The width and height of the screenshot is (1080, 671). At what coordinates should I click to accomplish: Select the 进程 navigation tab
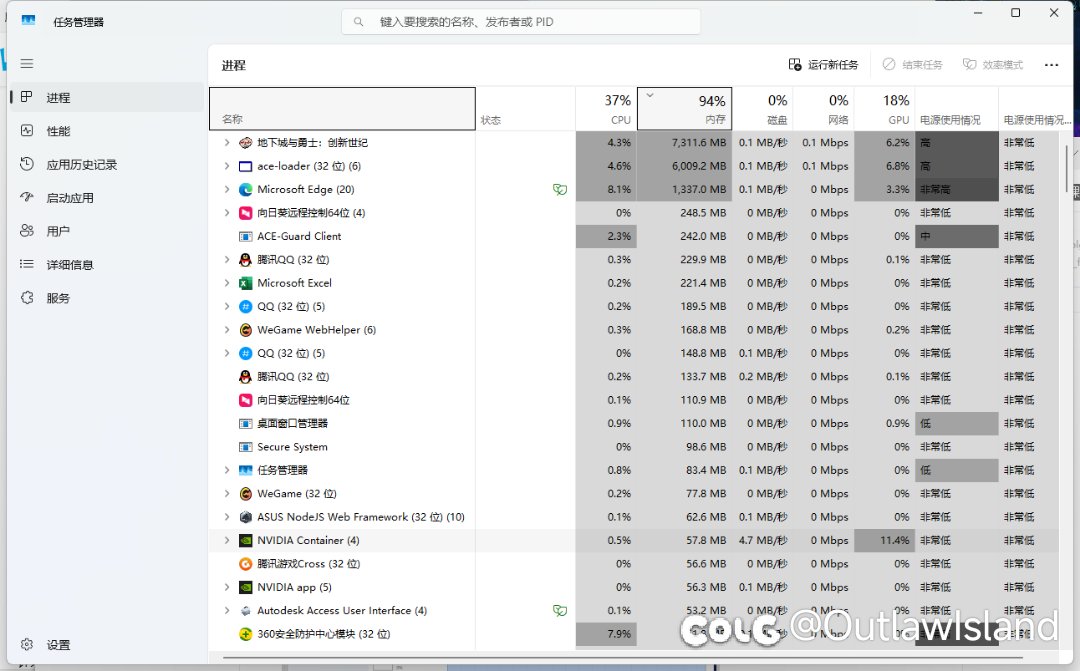pyautogui.click(x=107, y=98)
